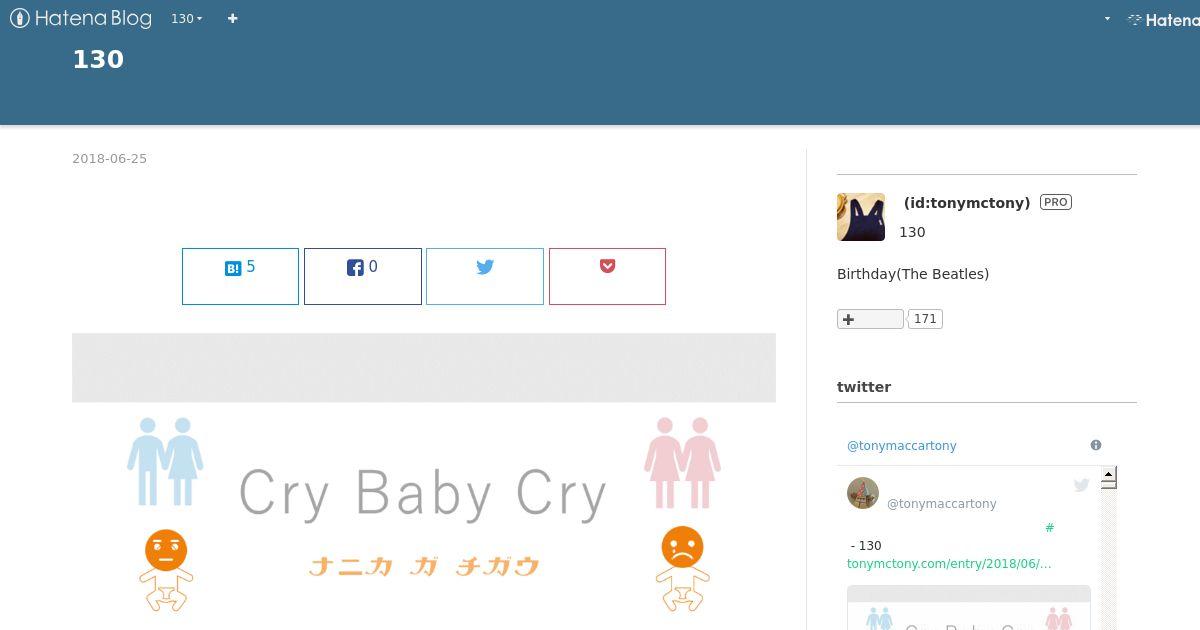
Task: Open the tonymctony.com entry link in tweet
Action: (x=949, y=564)
